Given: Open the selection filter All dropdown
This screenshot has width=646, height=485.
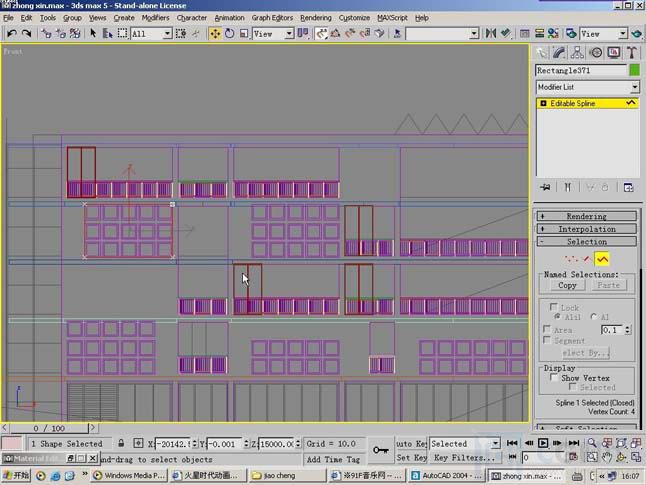Looking at the screenshot, I should (x=151, y=33).
